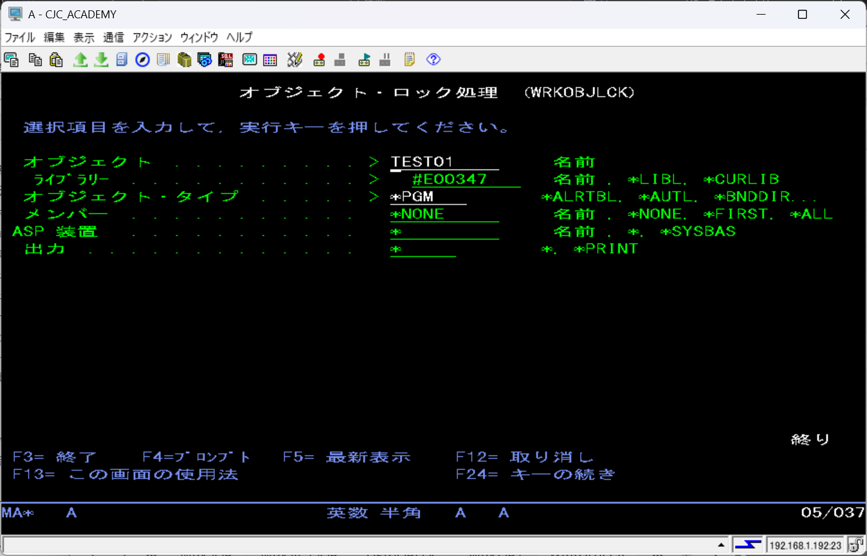Open the 表示 menu
The image size is (867, 556).
point(84,38)
